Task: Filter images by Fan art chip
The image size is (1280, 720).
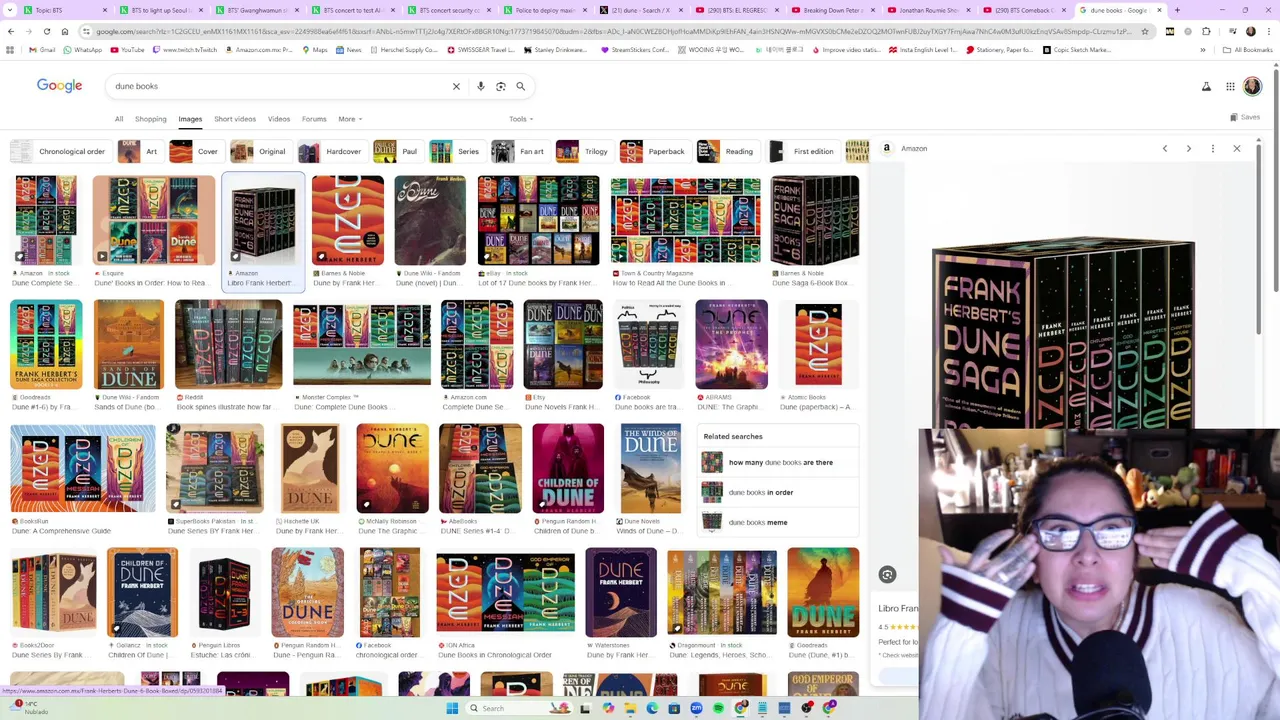Action: click(x=519, y=152)
